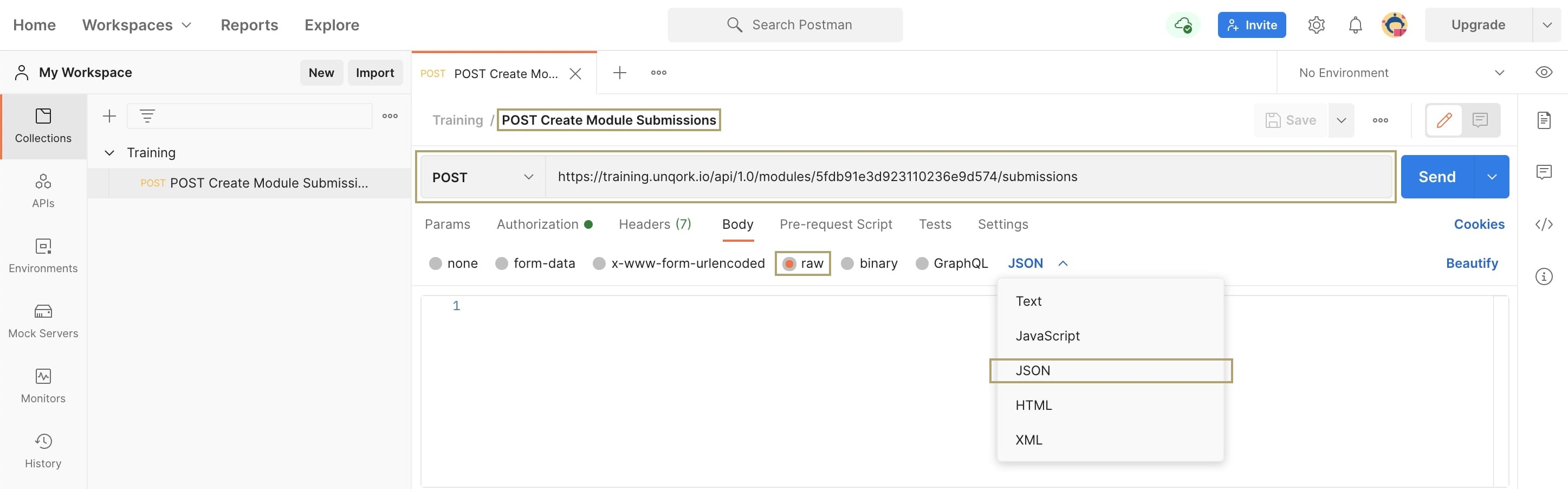Select the binary body radio button

[x=847, y=263]
